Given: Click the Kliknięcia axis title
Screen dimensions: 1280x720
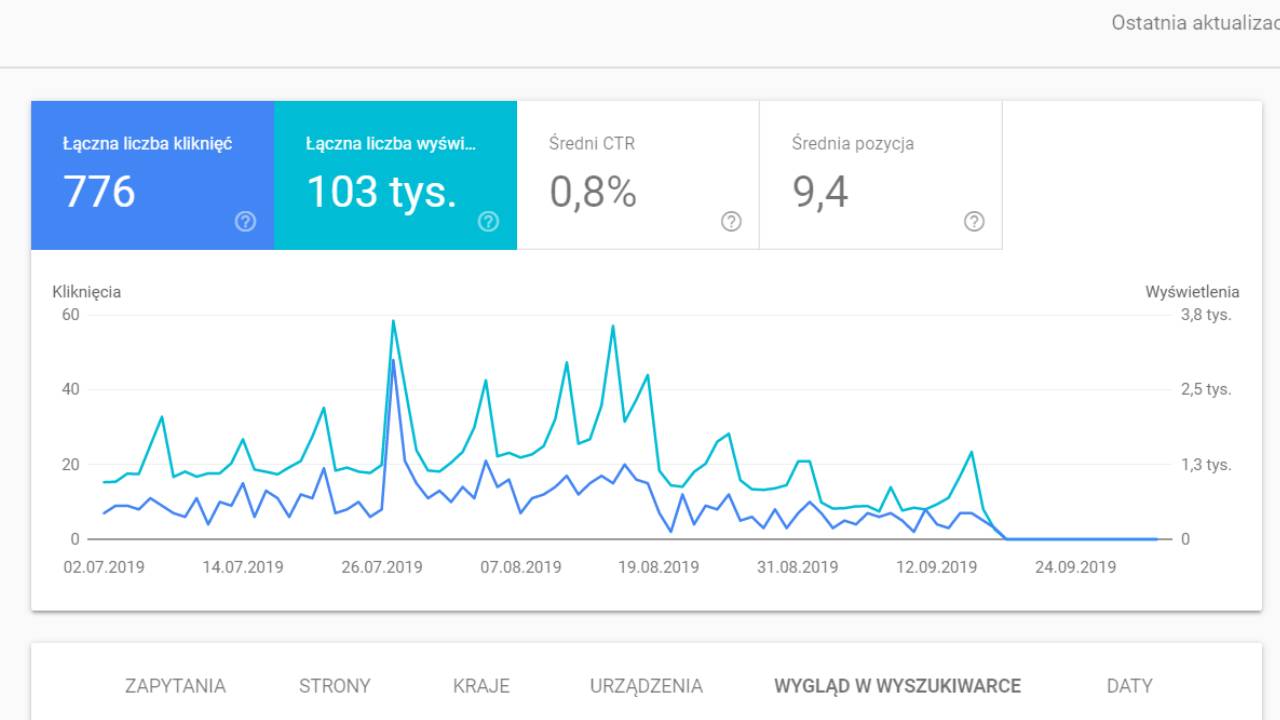Looking at the screenshot, I should coord(87,292).
